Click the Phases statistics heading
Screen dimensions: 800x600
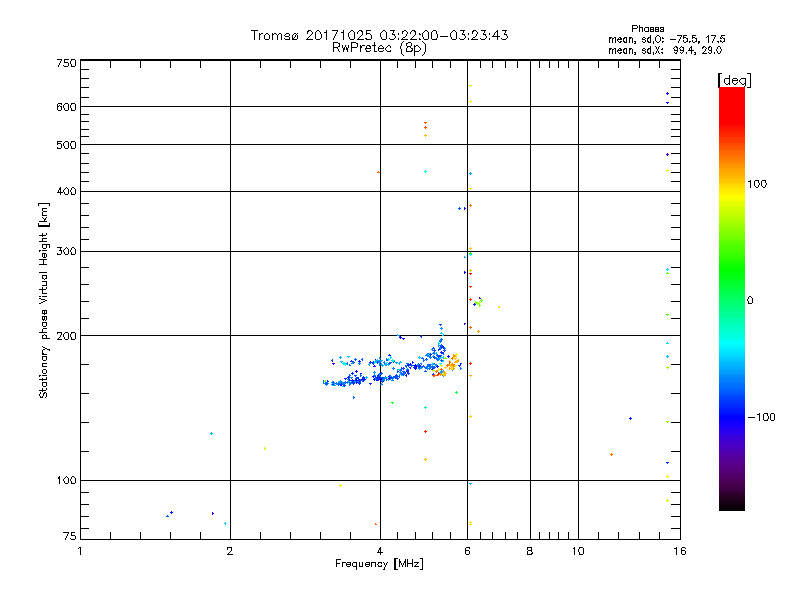(647, 29)
